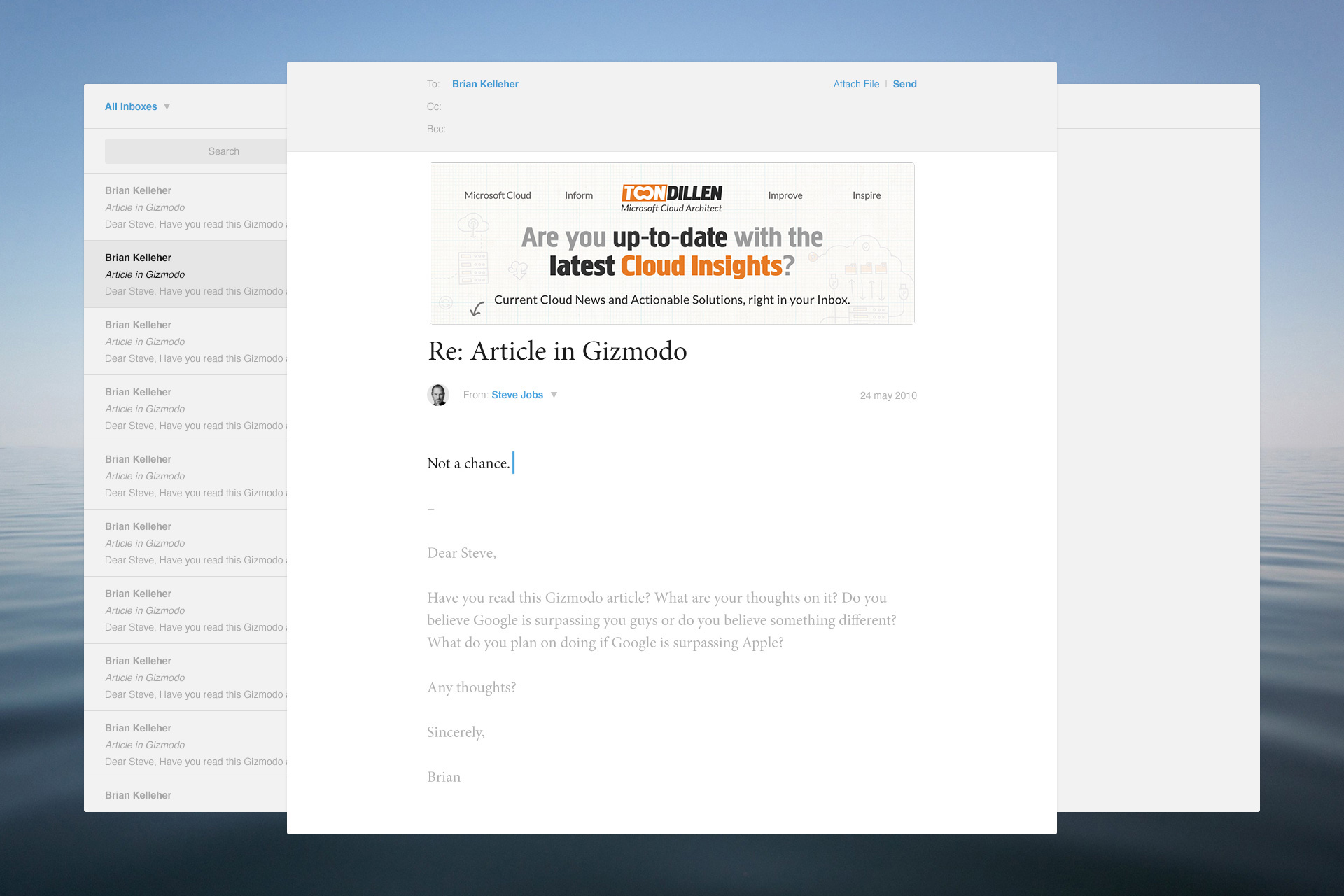
Task: Focus the Search field in the sidebar
Action: pos(196,151)
